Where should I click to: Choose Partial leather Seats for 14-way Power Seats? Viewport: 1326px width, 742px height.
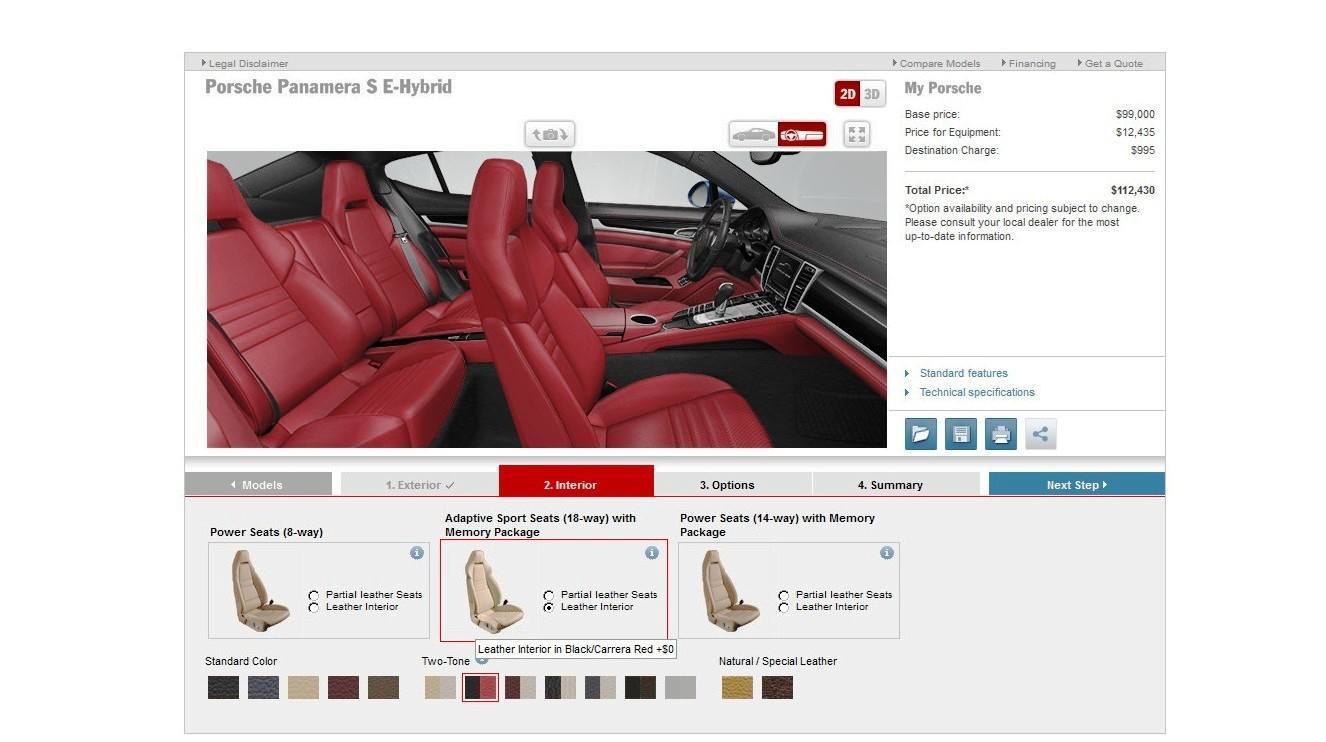tap(784, 595)
